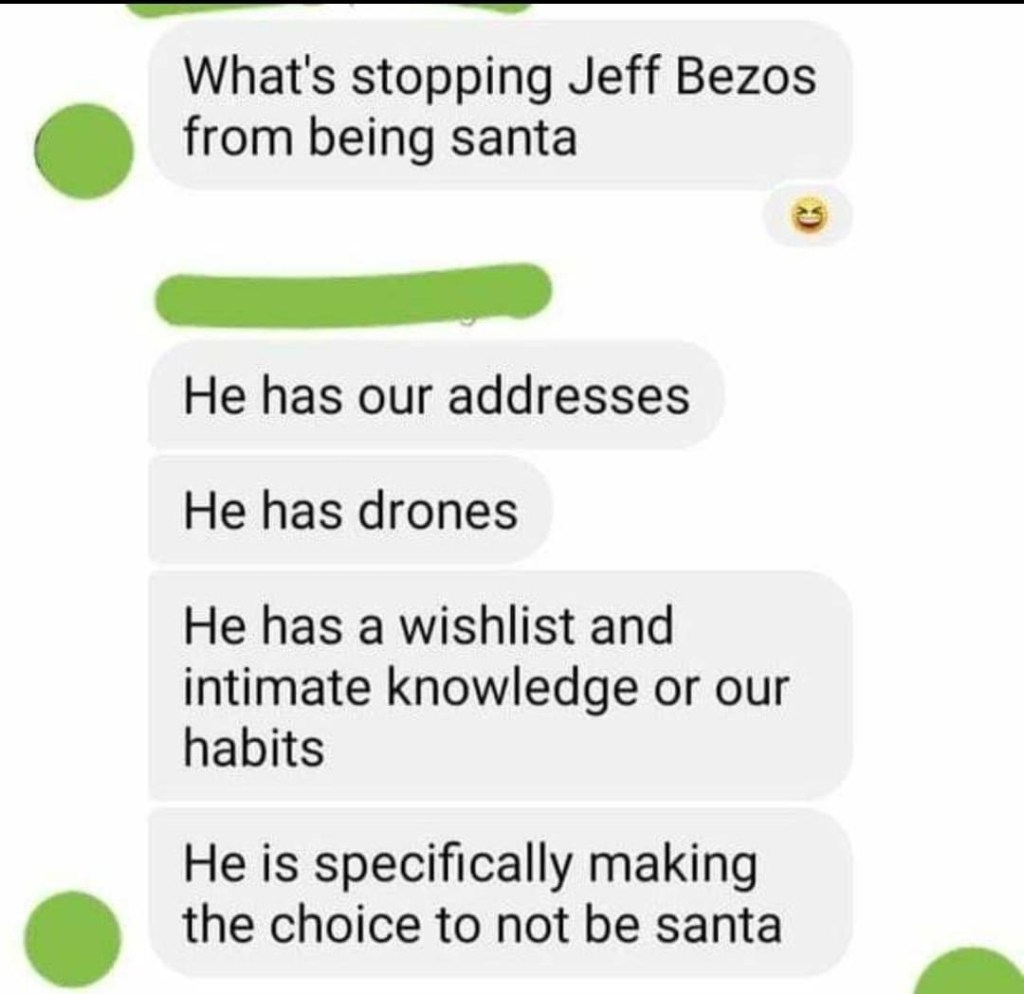Click the word 'habits'
Viewport: 1024px width, 994px height.
[253, 747]
